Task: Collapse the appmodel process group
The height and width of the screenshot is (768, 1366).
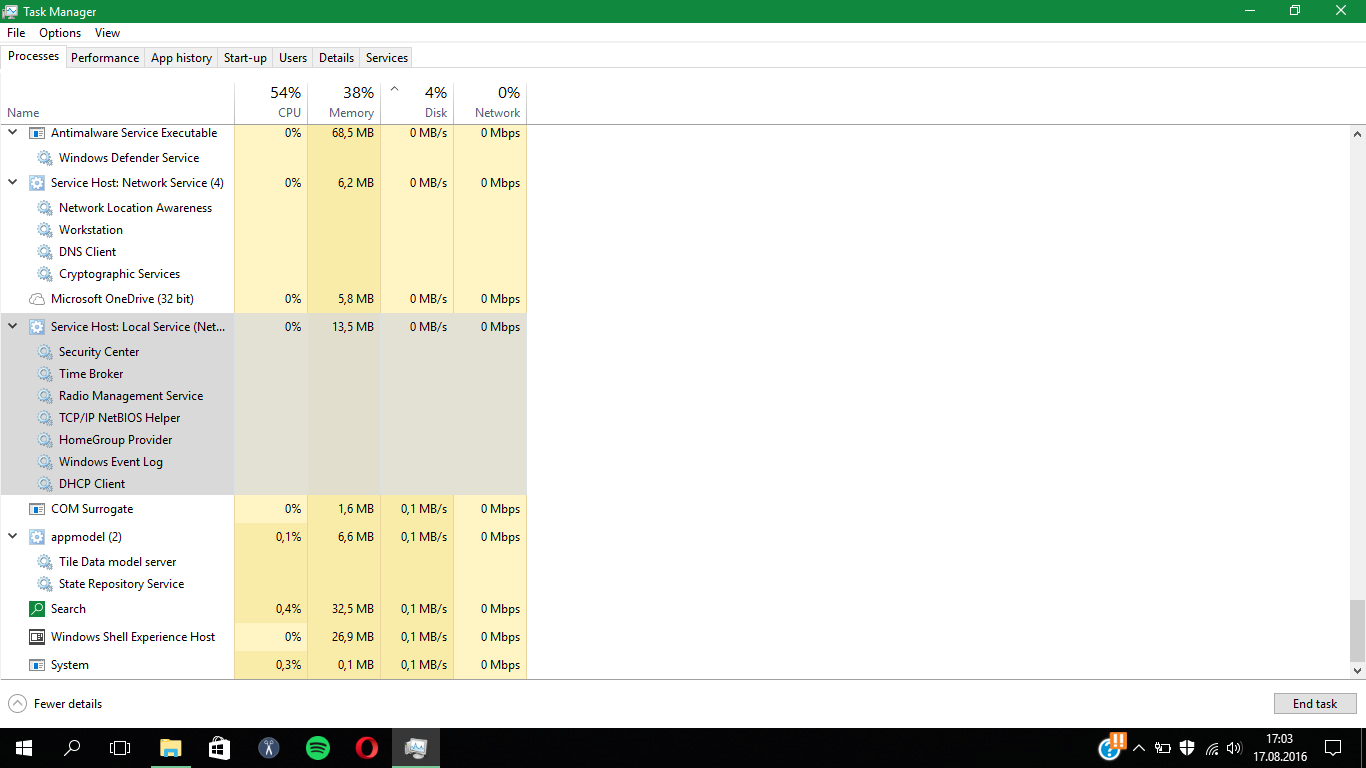Action: [13, 537]
